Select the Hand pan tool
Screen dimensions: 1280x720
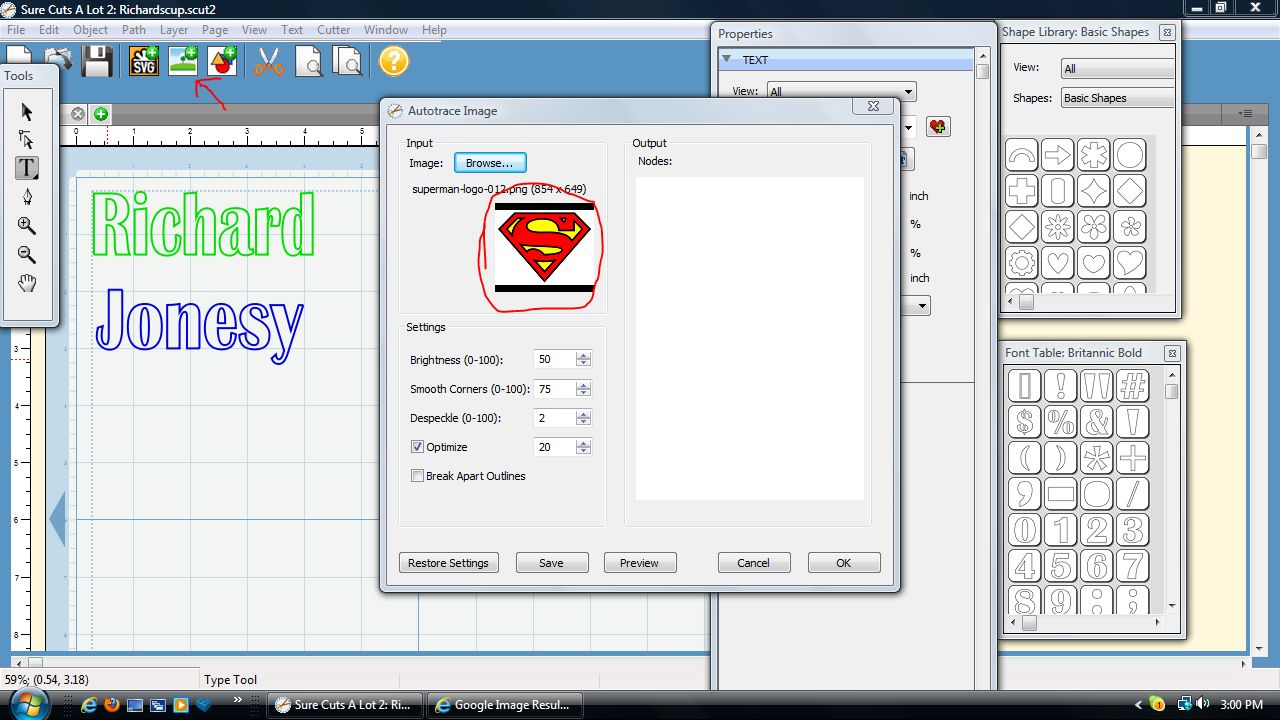click(x=27, y=283)
